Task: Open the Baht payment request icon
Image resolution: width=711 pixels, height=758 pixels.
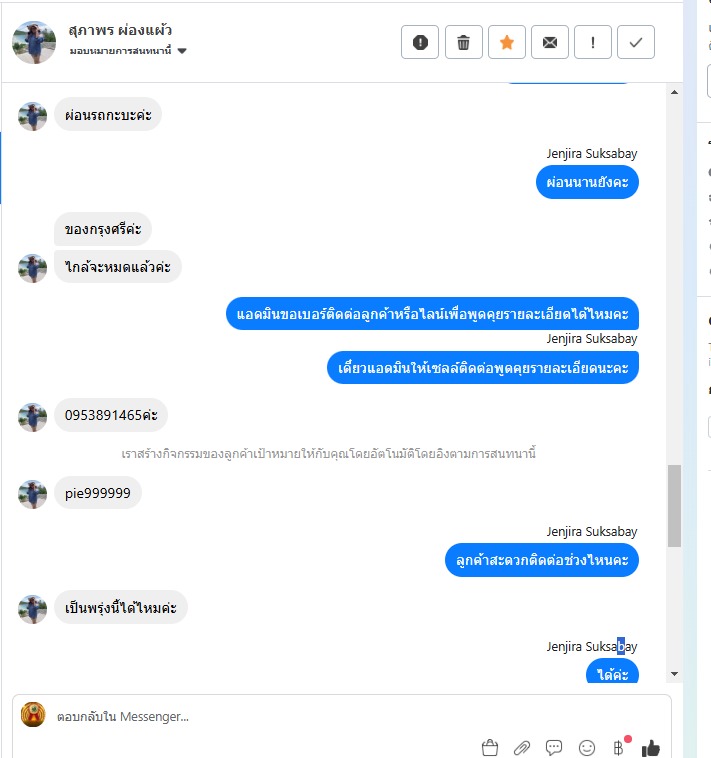Action: click(619, 747)
